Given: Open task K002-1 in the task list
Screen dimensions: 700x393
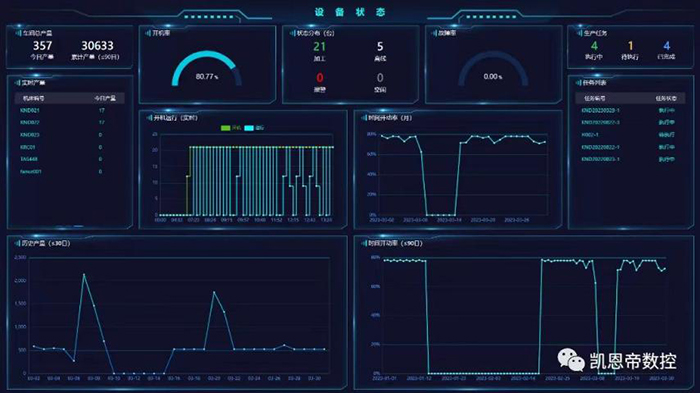Looking at the screenshot, I should point(629,134).
